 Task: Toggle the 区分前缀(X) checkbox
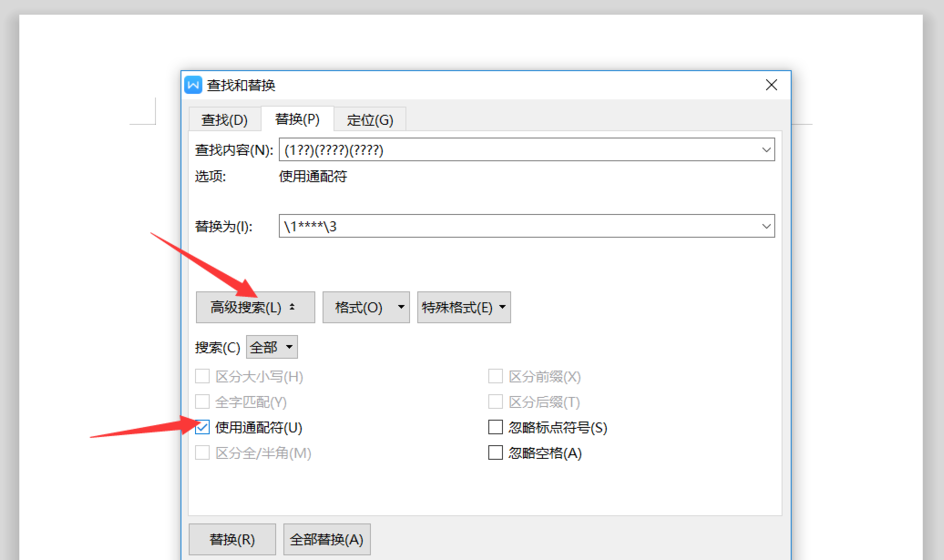point(495,376)
